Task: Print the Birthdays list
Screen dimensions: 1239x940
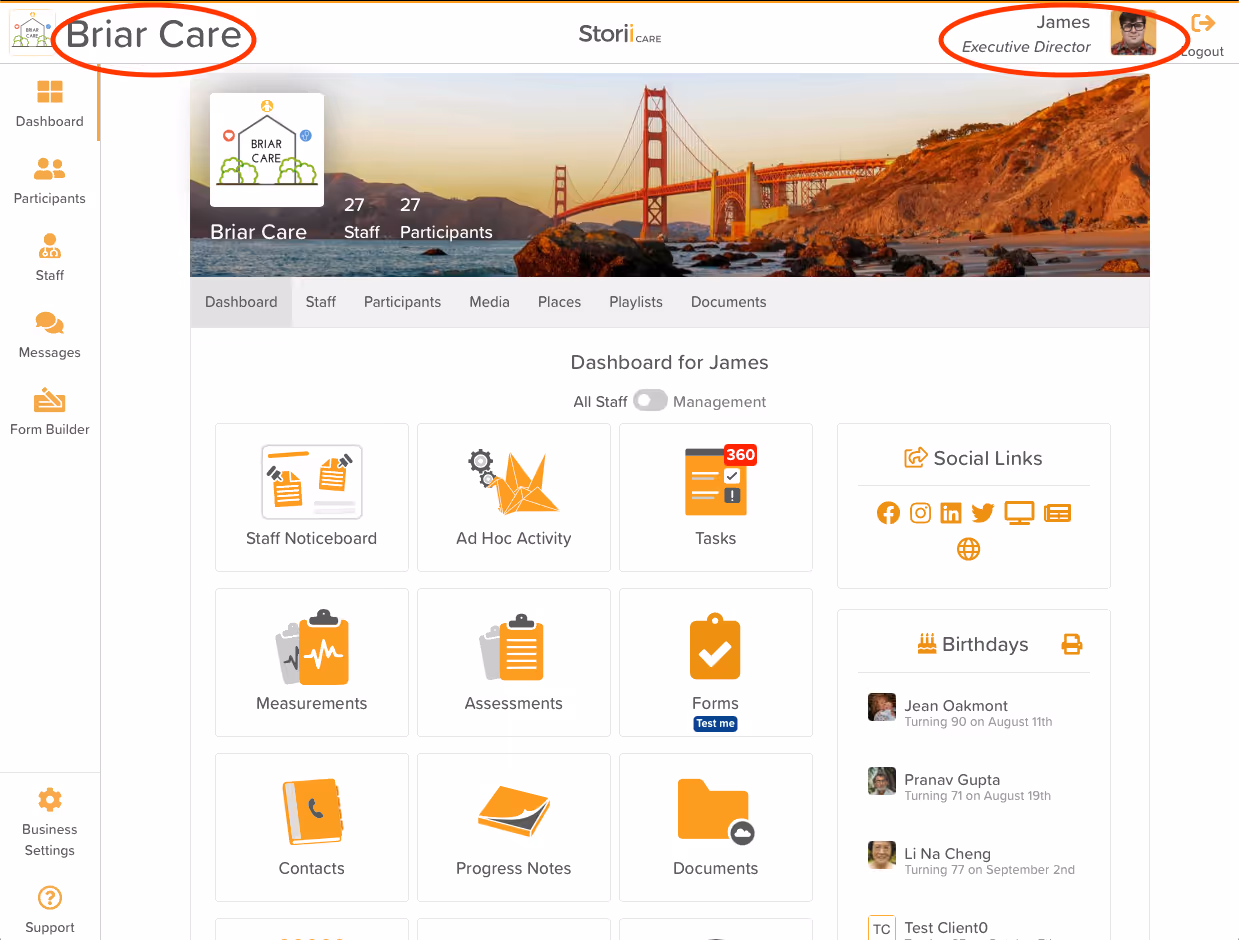Action: 1072,644
